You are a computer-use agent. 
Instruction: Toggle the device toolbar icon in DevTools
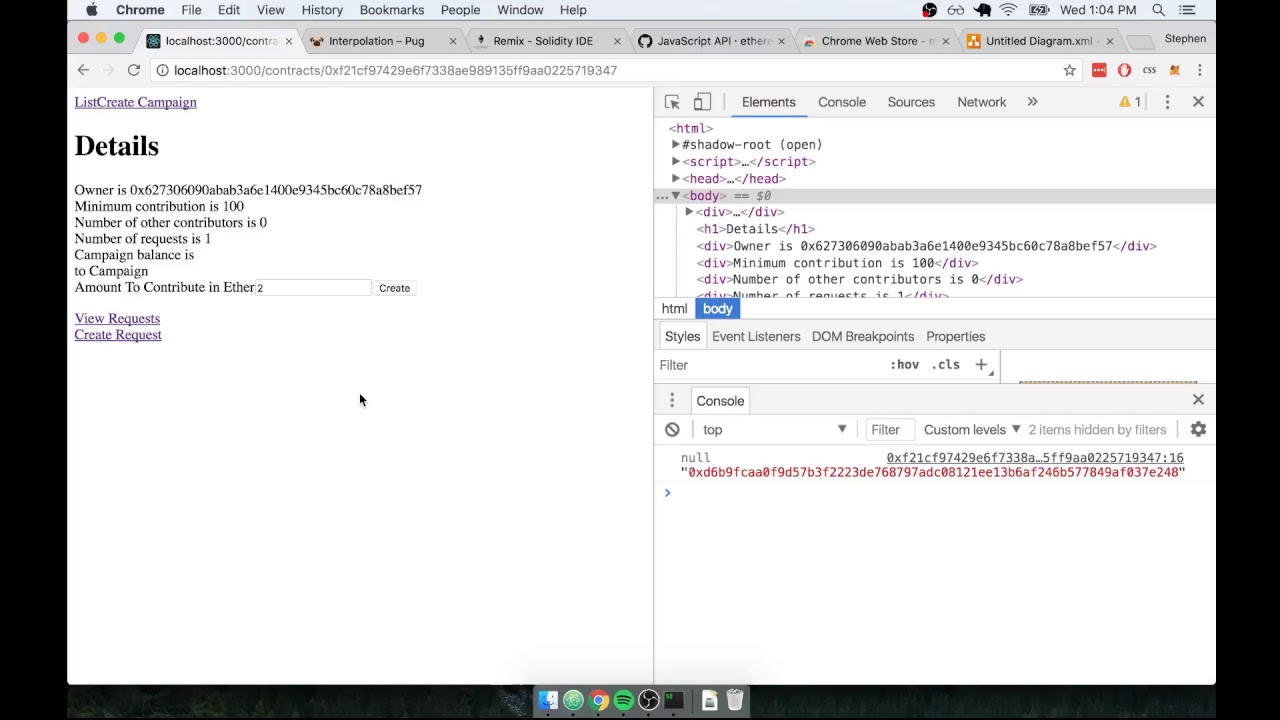pos(702,102)
